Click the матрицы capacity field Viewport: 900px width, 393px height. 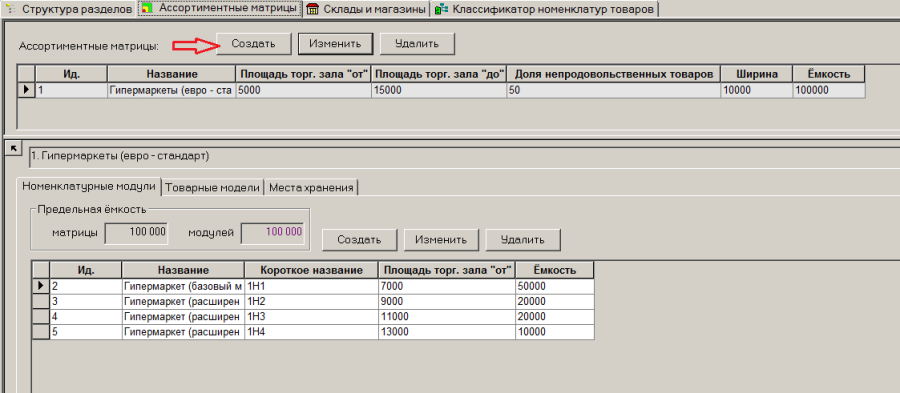click(136, 232)
